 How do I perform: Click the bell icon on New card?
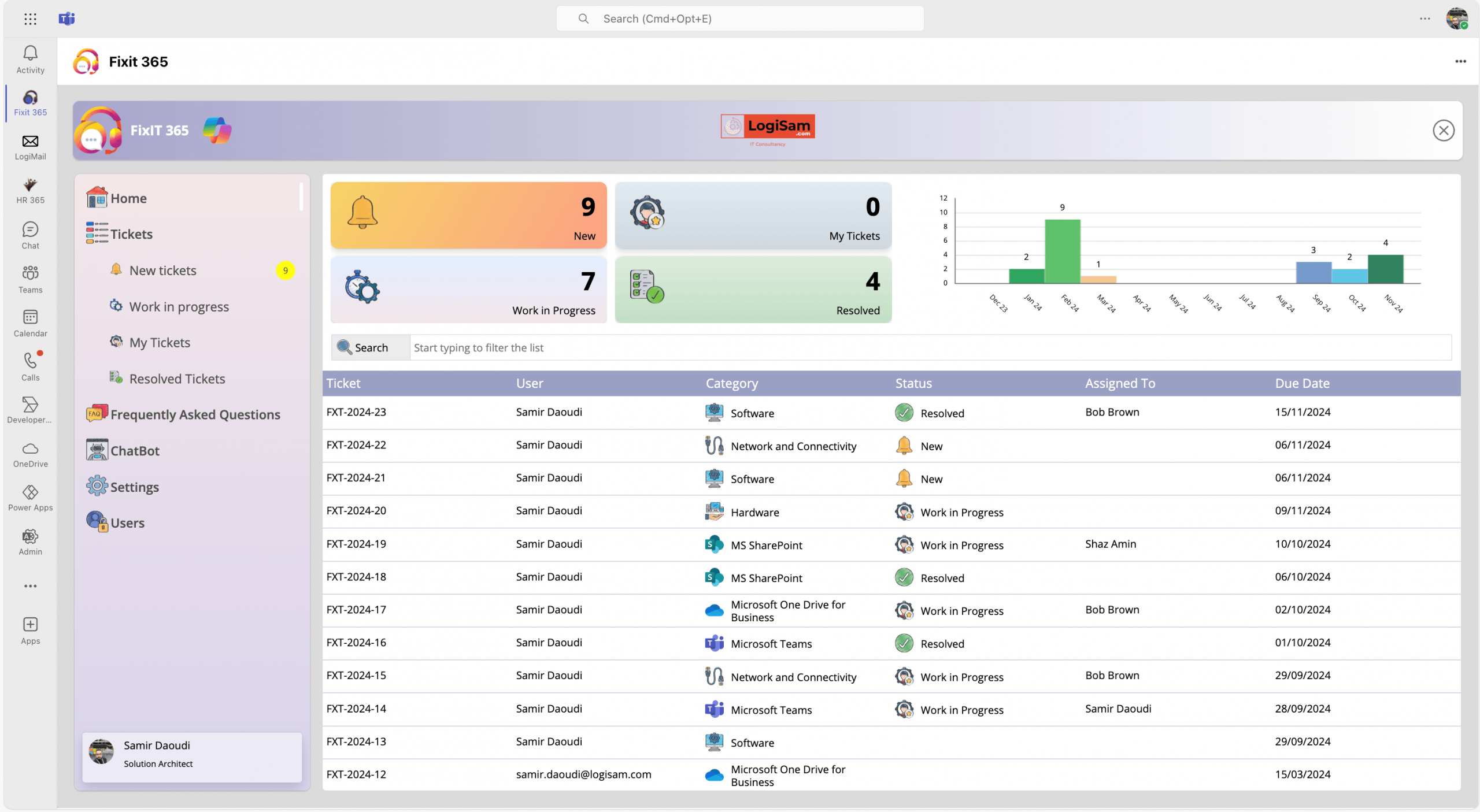(362, 212)
